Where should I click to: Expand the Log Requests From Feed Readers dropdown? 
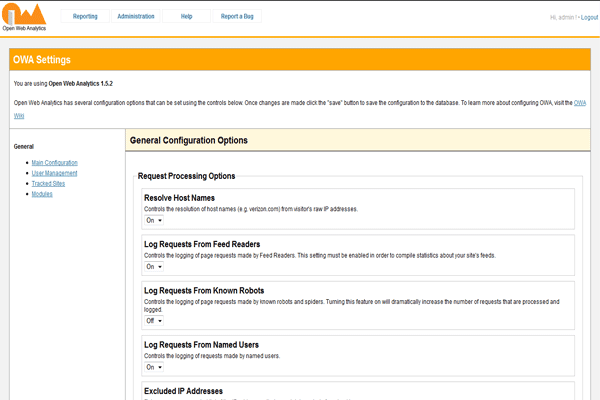154,267
